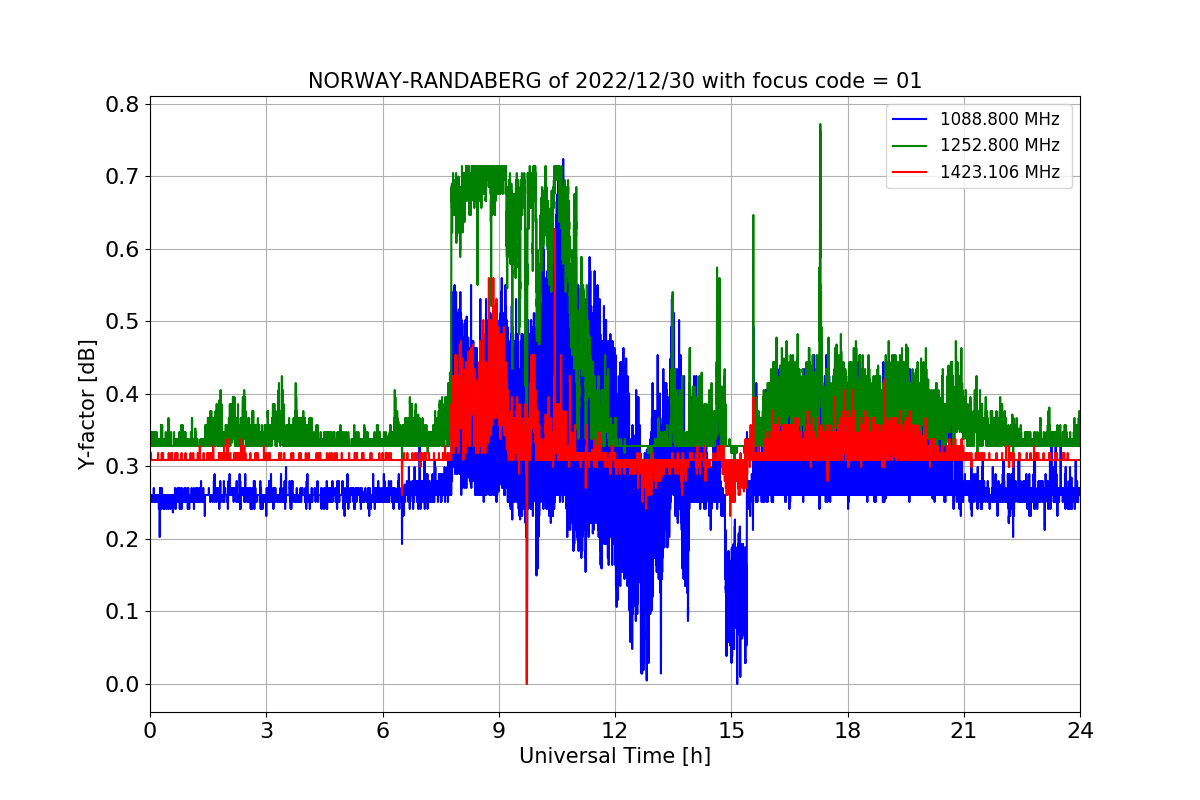Click y-axis tick label 0.6

tap(122, 250)
